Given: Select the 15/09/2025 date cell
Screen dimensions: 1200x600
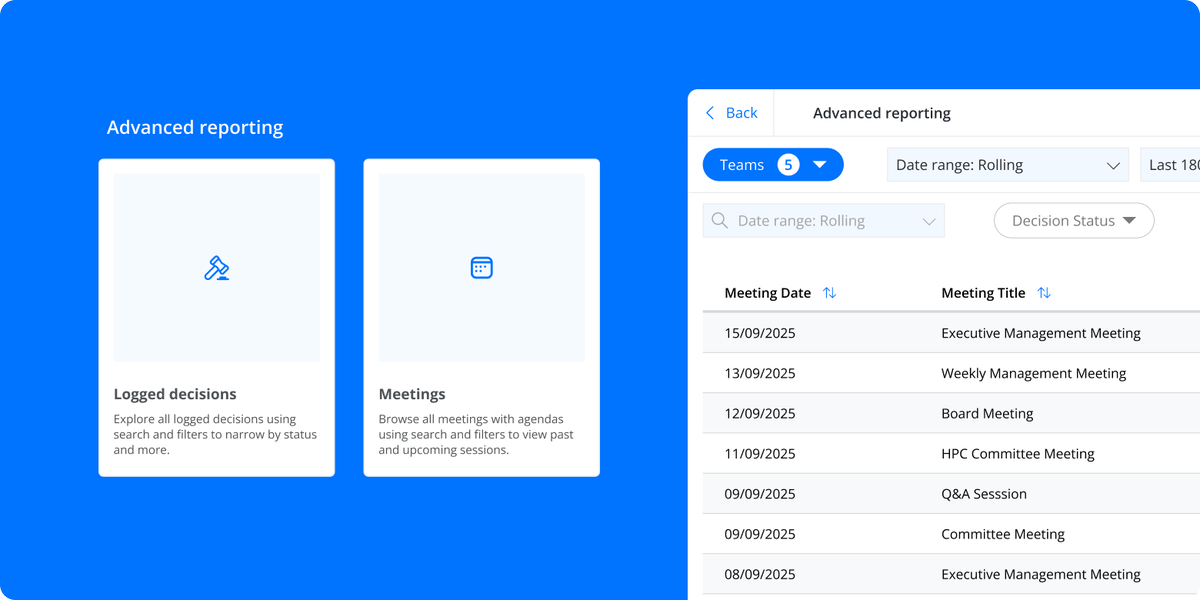Looking at the screenshot, I should [760, 333].
